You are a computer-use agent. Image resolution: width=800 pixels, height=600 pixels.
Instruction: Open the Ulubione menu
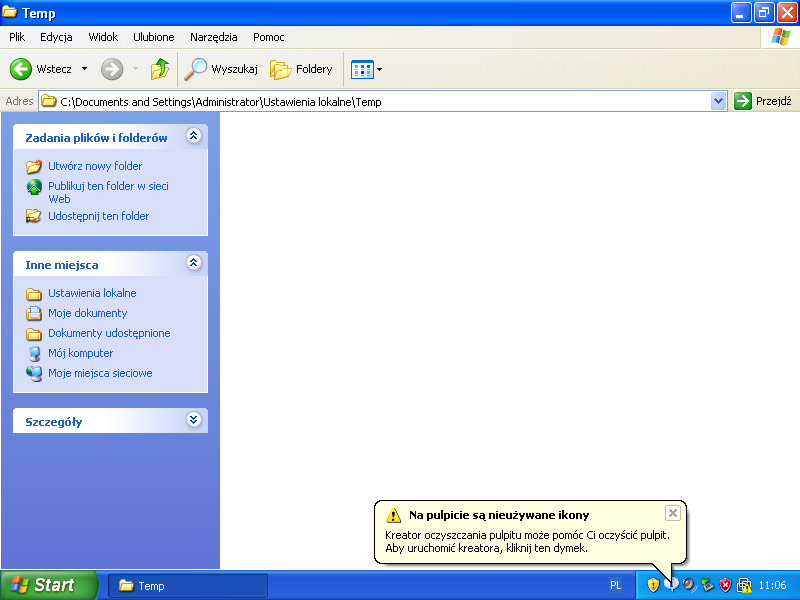[154, 37]
